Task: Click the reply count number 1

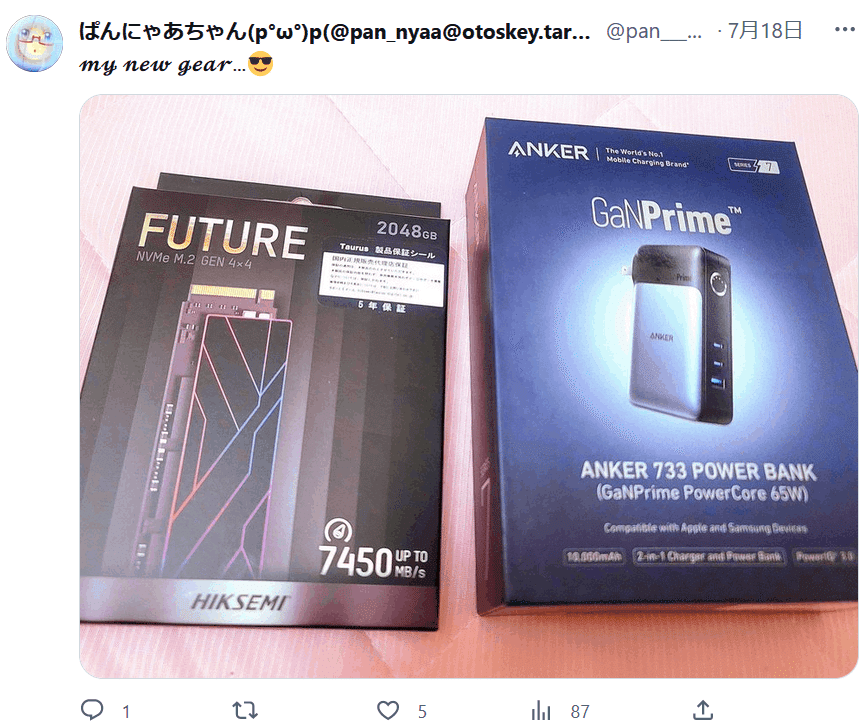Action: [x=126, y=711]
